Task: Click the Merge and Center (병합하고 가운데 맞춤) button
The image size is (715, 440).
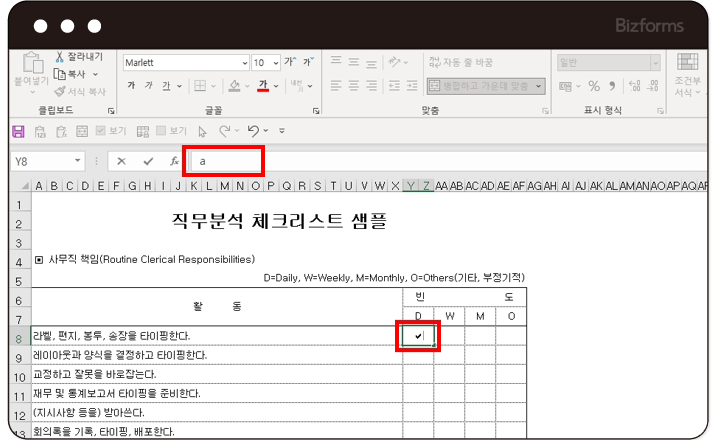Action: click(487, 86)
